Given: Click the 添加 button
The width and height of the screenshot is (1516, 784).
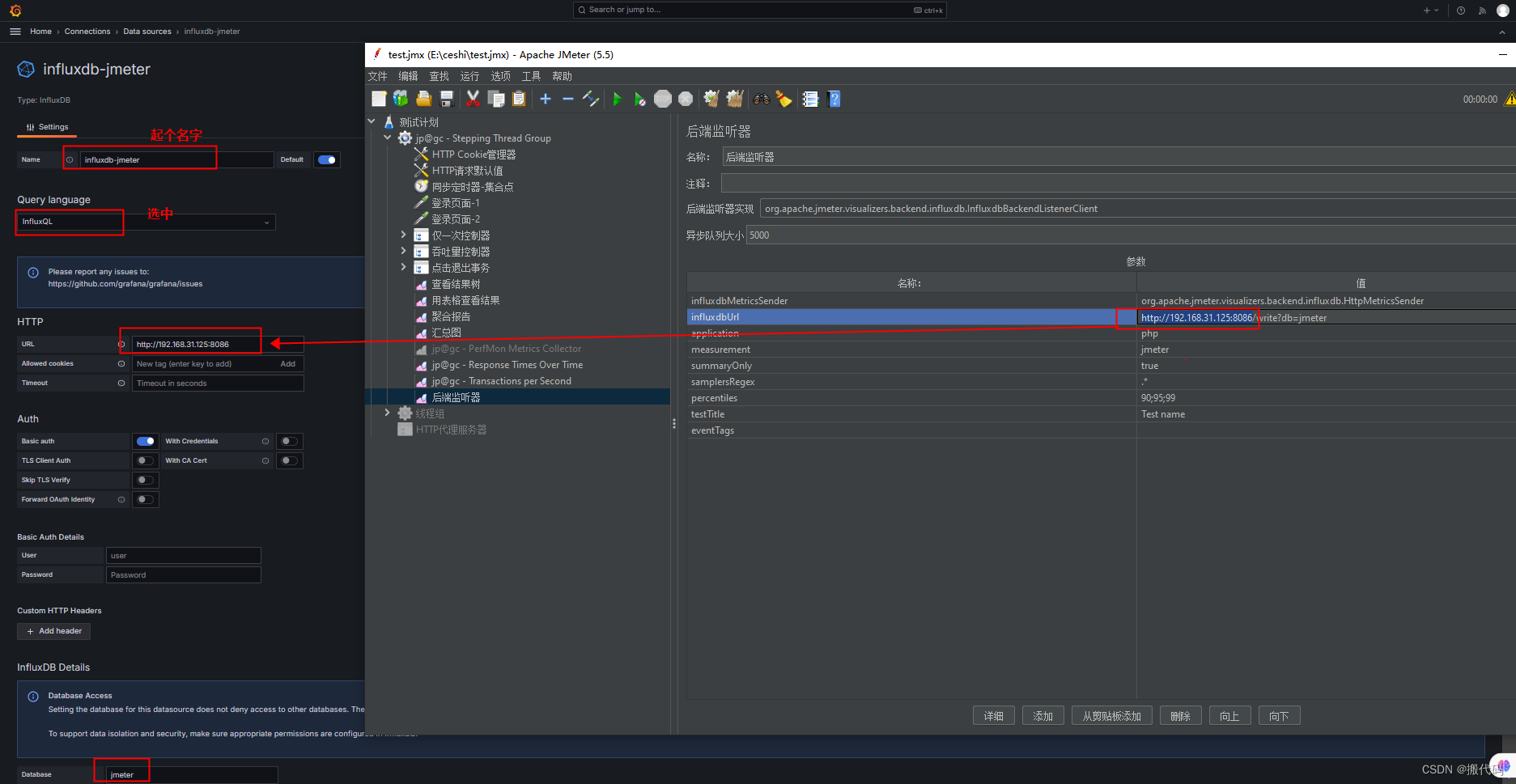Looking at the screenshot, I should (1043, 716).
